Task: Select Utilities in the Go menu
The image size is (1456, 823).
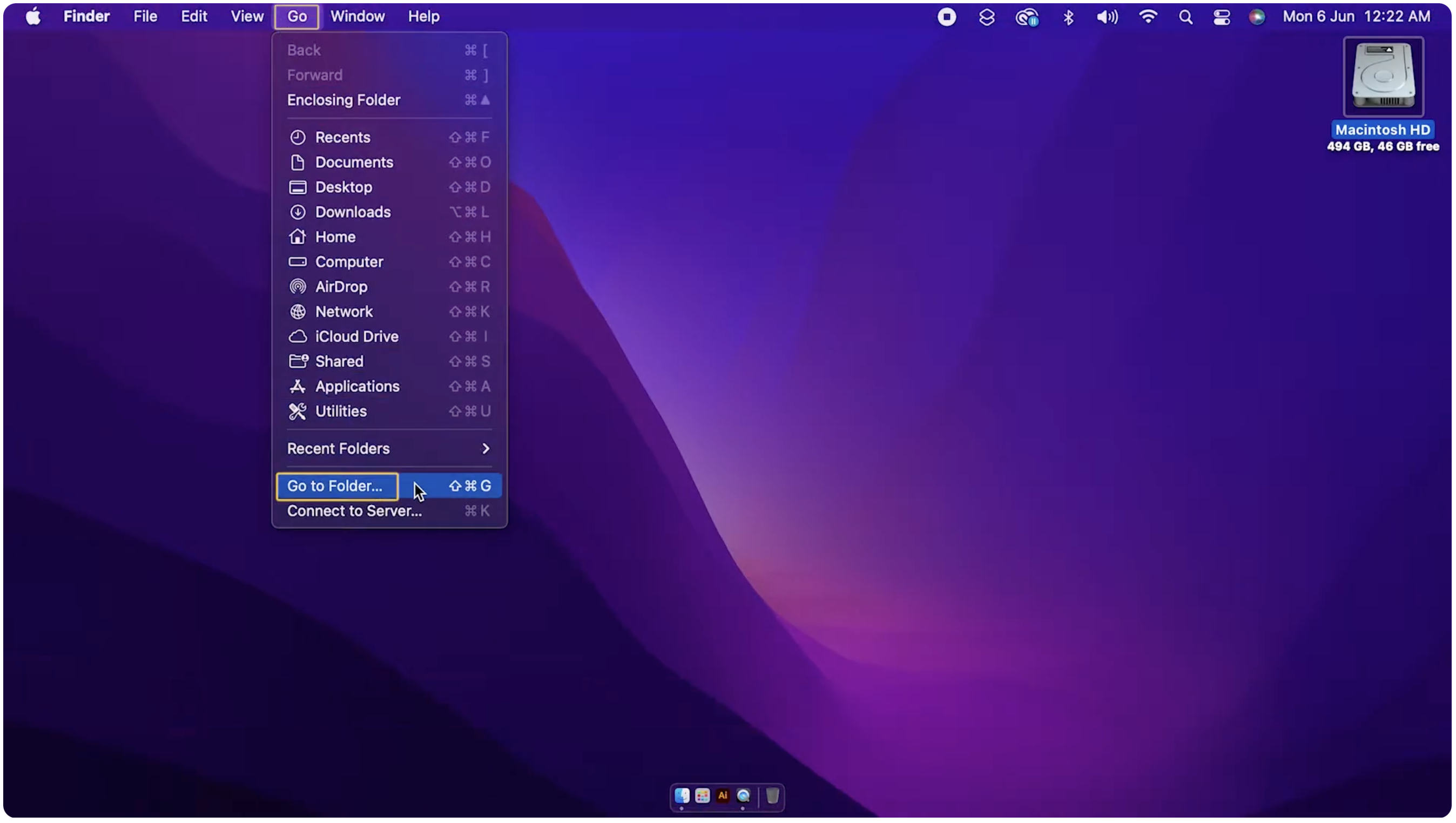Action: click(x=341, y=411)
